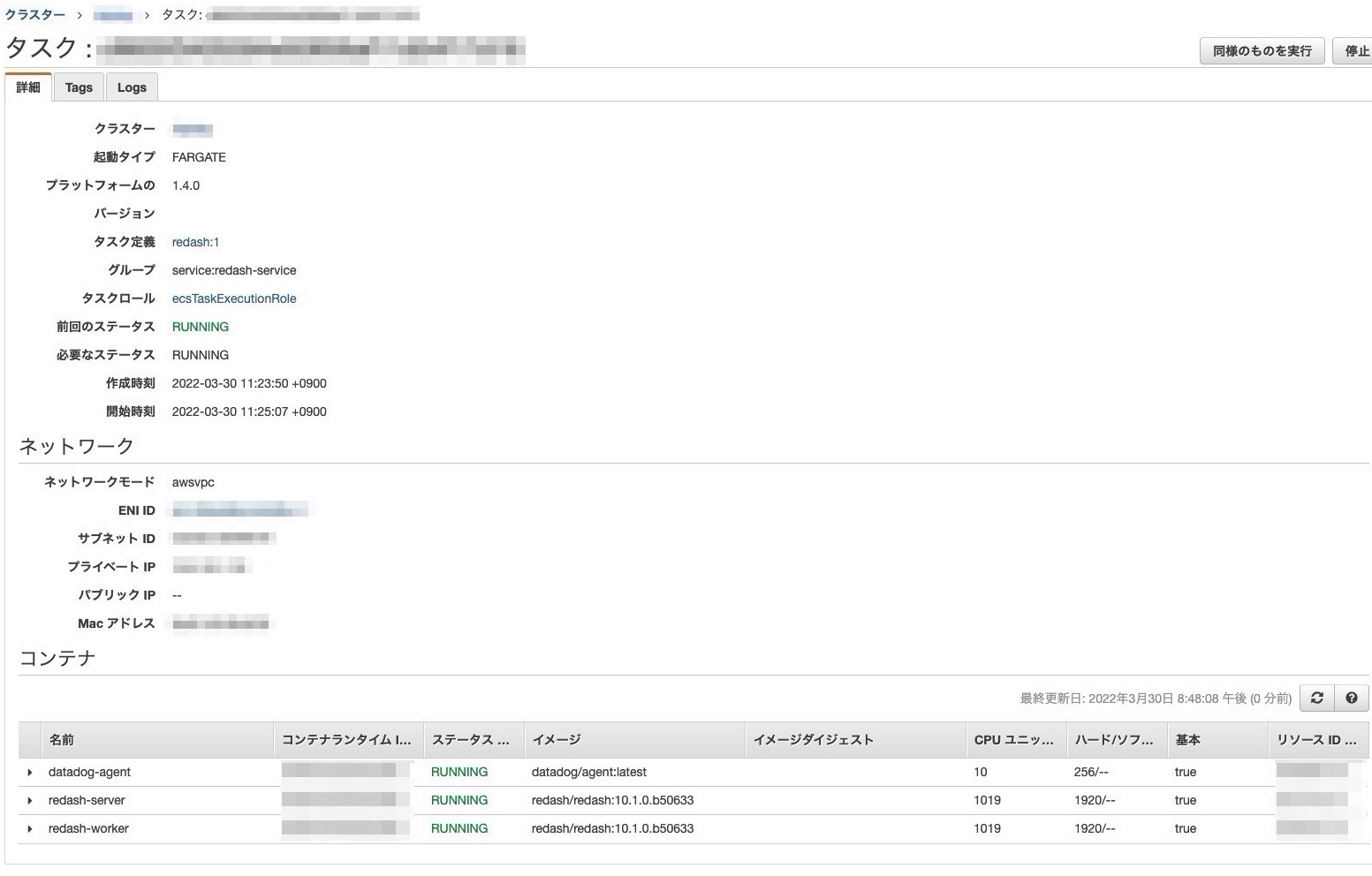Viewport: 1372px width, 876px height.
Task: Open the blurred ENI ID link
Action: (240, 510)
